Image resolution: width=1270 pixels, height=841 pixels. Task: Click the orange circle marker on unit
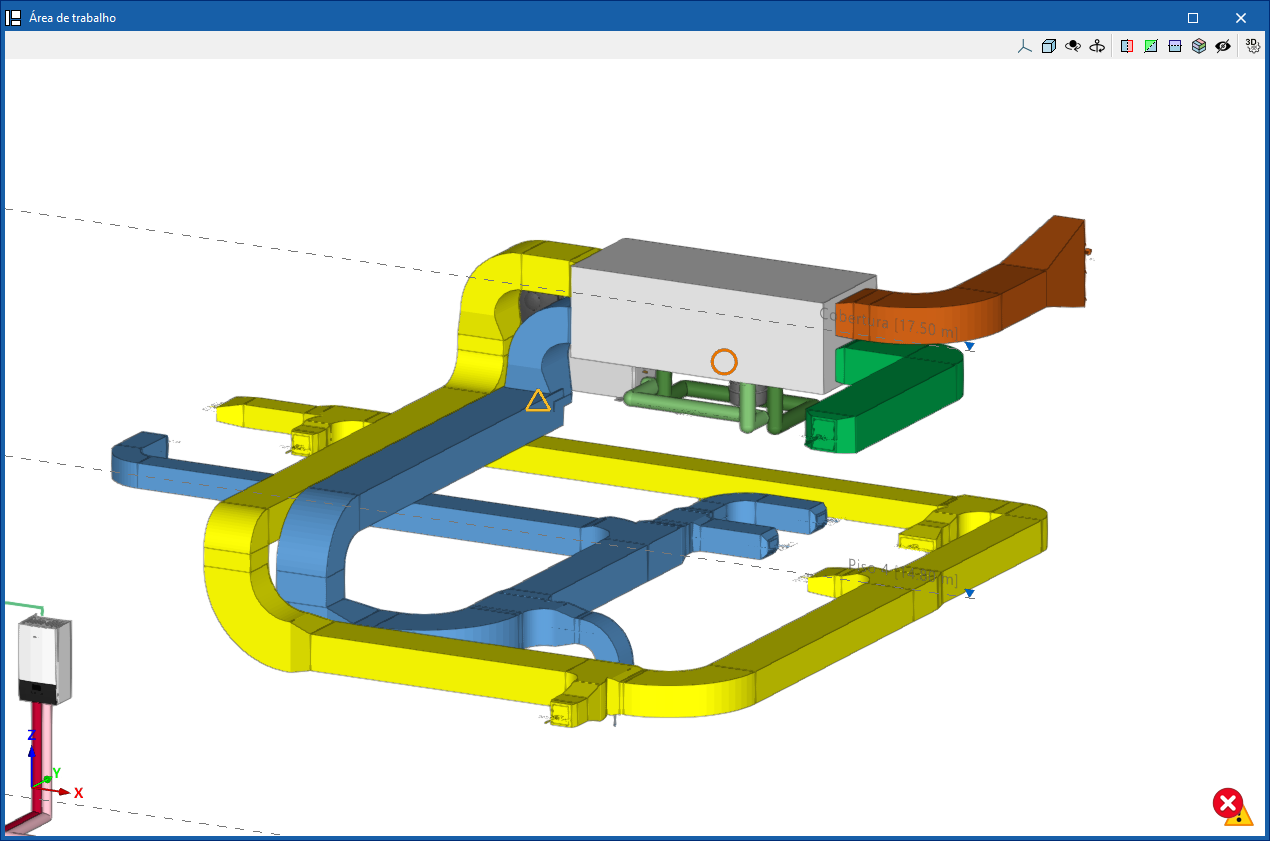pyautogui.click(x=724, y=362)
